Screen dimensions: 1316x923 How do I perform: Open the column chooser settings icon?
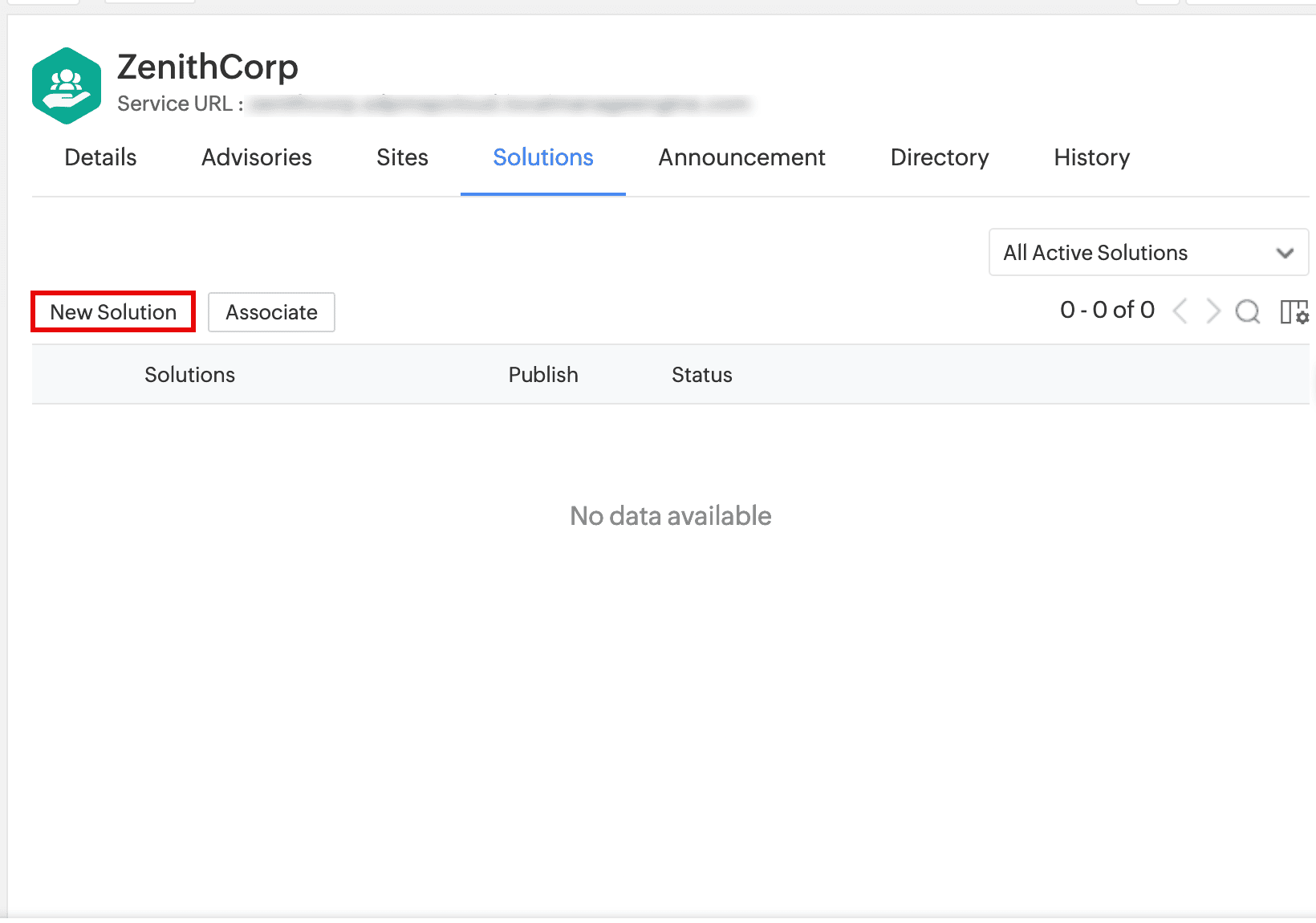(1294, 311)
